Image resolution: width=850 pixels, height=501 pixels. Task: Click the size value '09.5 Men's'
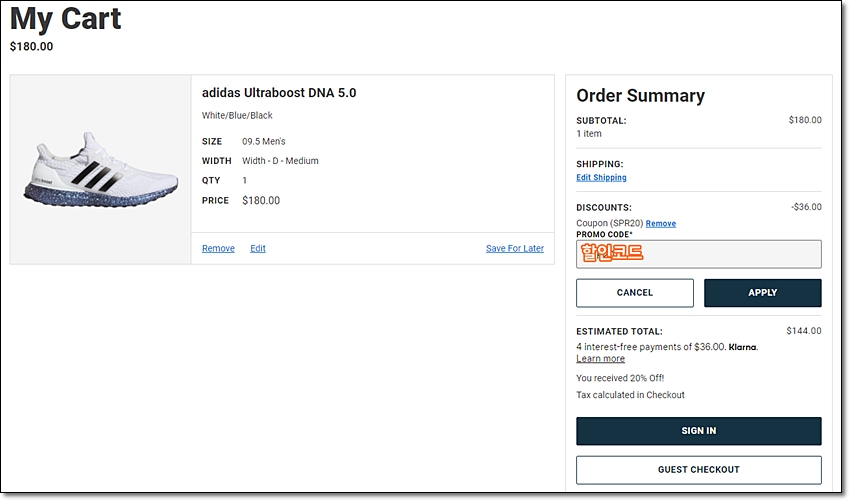pyautogui.click(x=263, y=142)
